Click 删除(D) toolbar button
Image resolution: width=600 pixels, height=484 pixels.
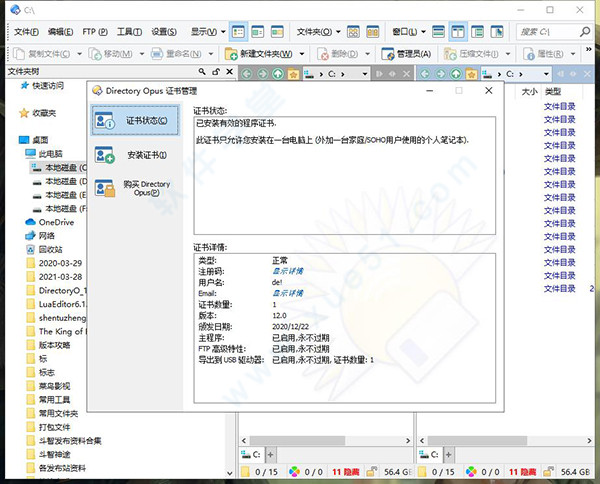coord(338,54)
